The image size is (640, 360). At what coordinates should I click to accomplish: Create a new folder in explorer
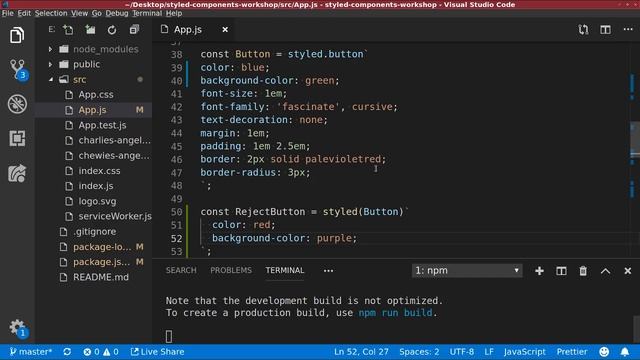pos(90,29)
